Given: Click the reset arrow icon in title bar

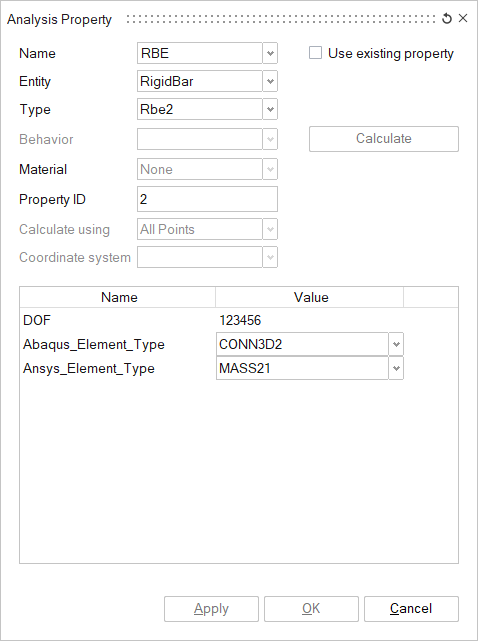Looking at the screenshot, I should (447, 18).
